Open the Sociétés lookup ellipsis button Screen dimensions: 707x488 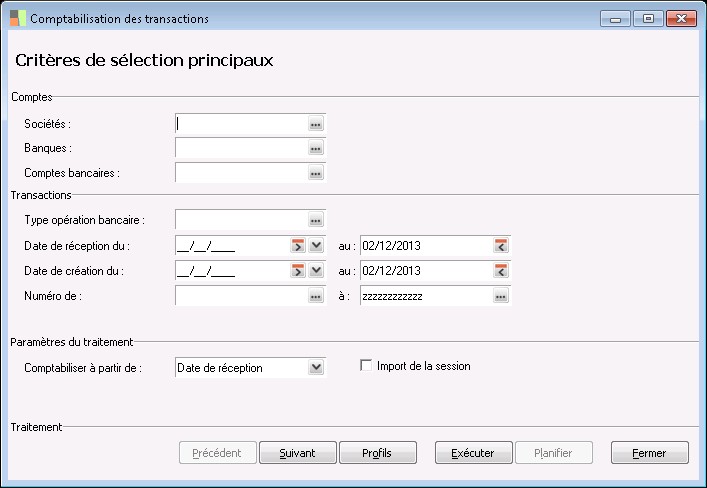tap(316, 124)
